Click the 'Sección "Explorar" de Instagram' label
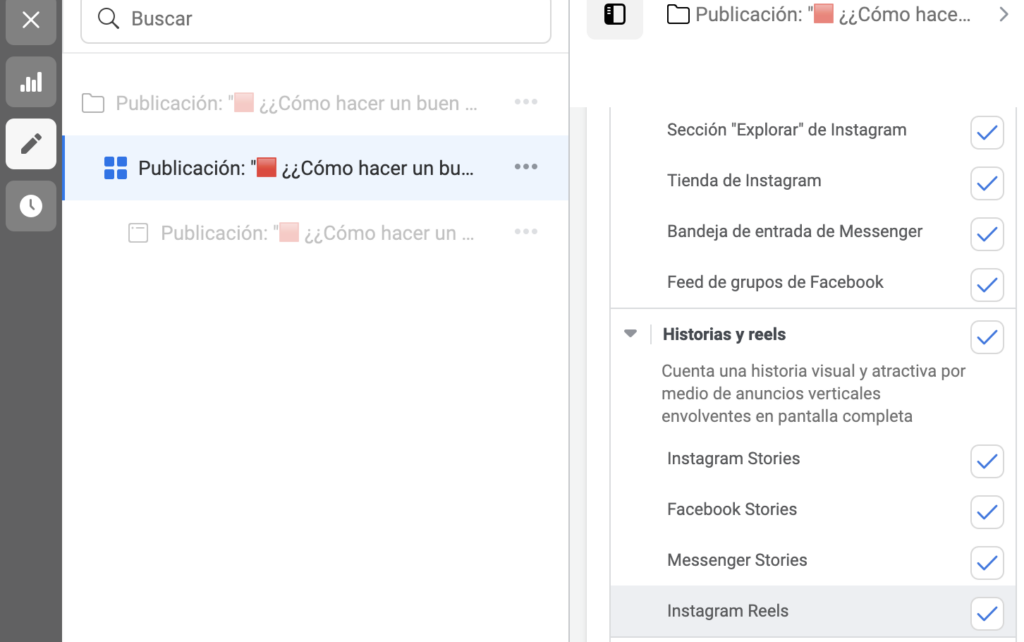1024x642 pixels. click(786, 130)
